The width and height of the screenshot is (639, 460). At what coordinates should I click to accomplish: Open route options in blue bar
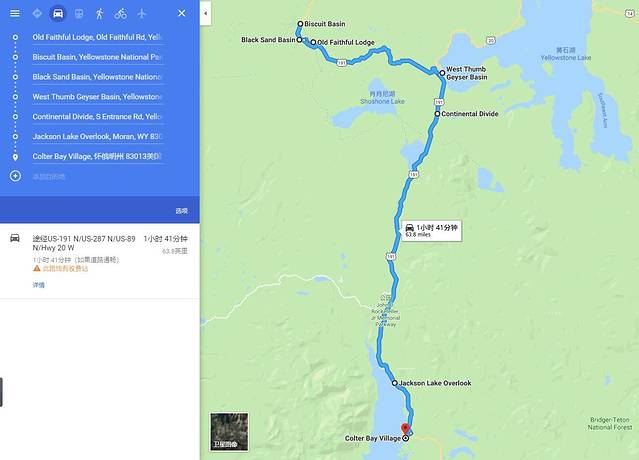[x=182, y=211]
